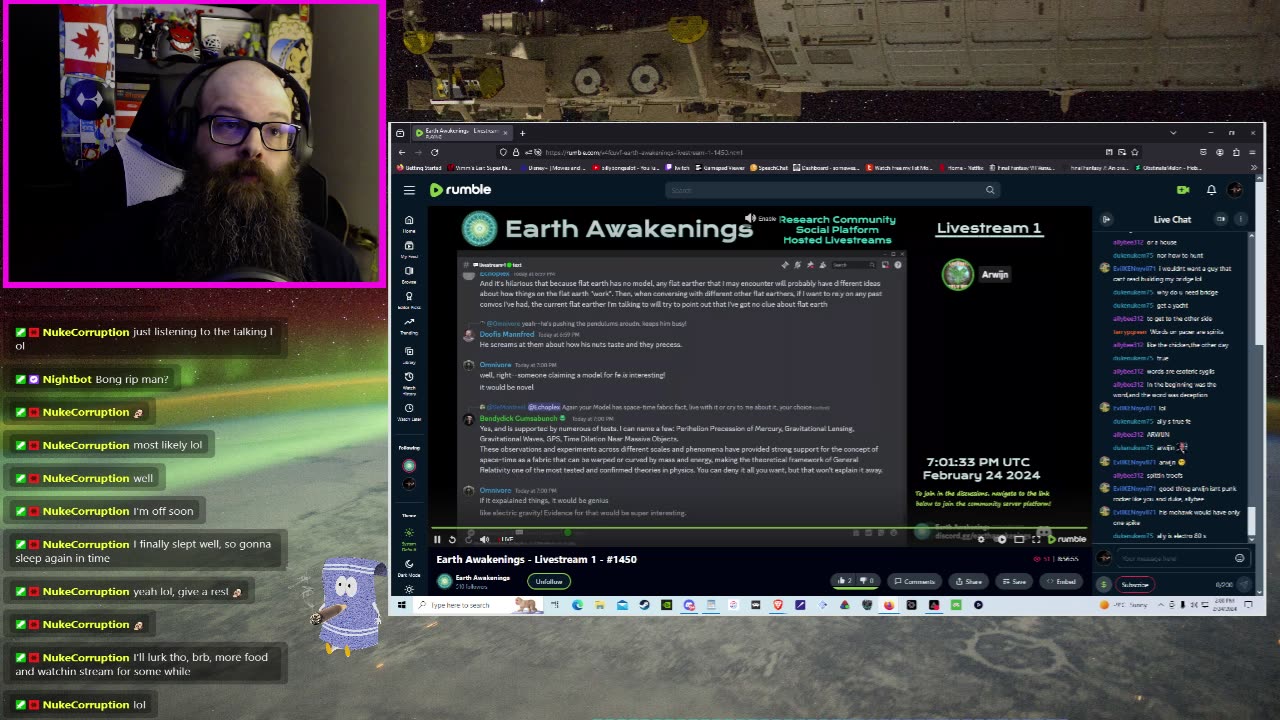Bookmark this page with star icon
The image size is (1280, 720).
pyautogui.click(x=1134, y=152)
